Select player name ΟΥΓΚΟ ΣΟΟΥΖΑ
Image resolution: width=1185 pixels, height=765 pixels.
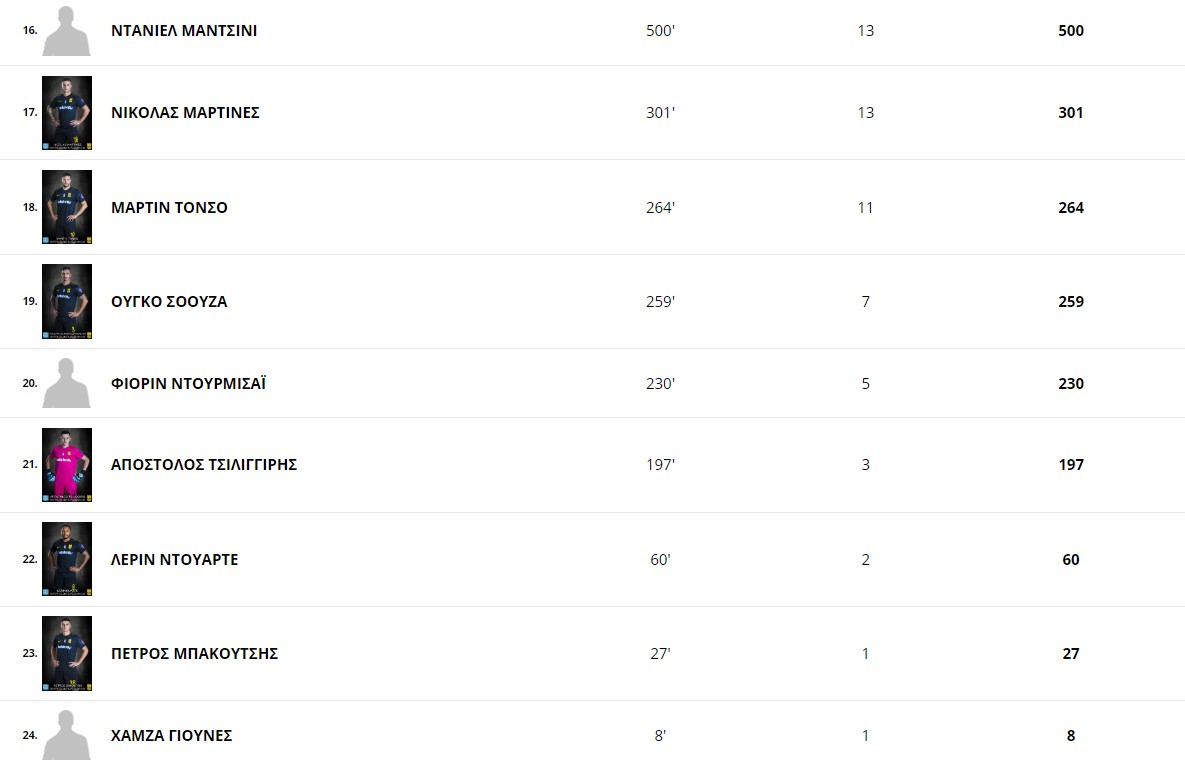[169, 302]
